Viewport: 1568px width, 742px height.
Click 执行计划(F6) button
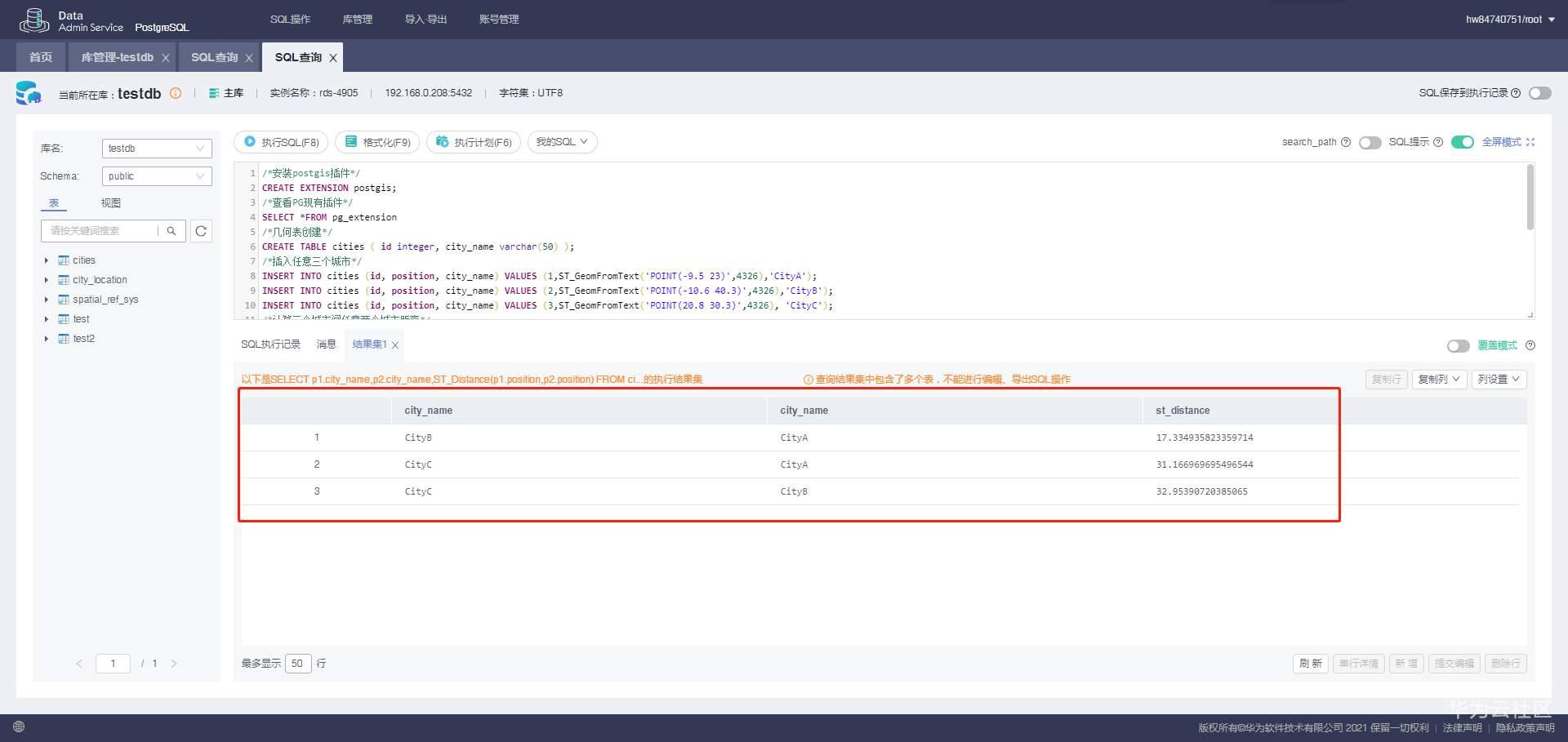coord(474,142)
